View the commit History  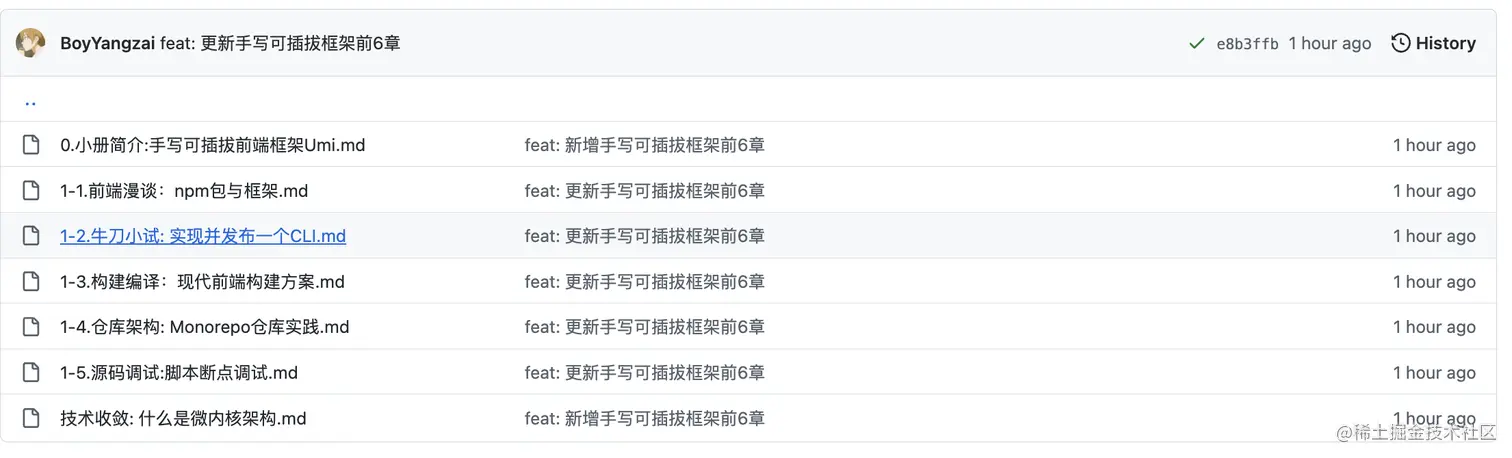[1445, 43]
